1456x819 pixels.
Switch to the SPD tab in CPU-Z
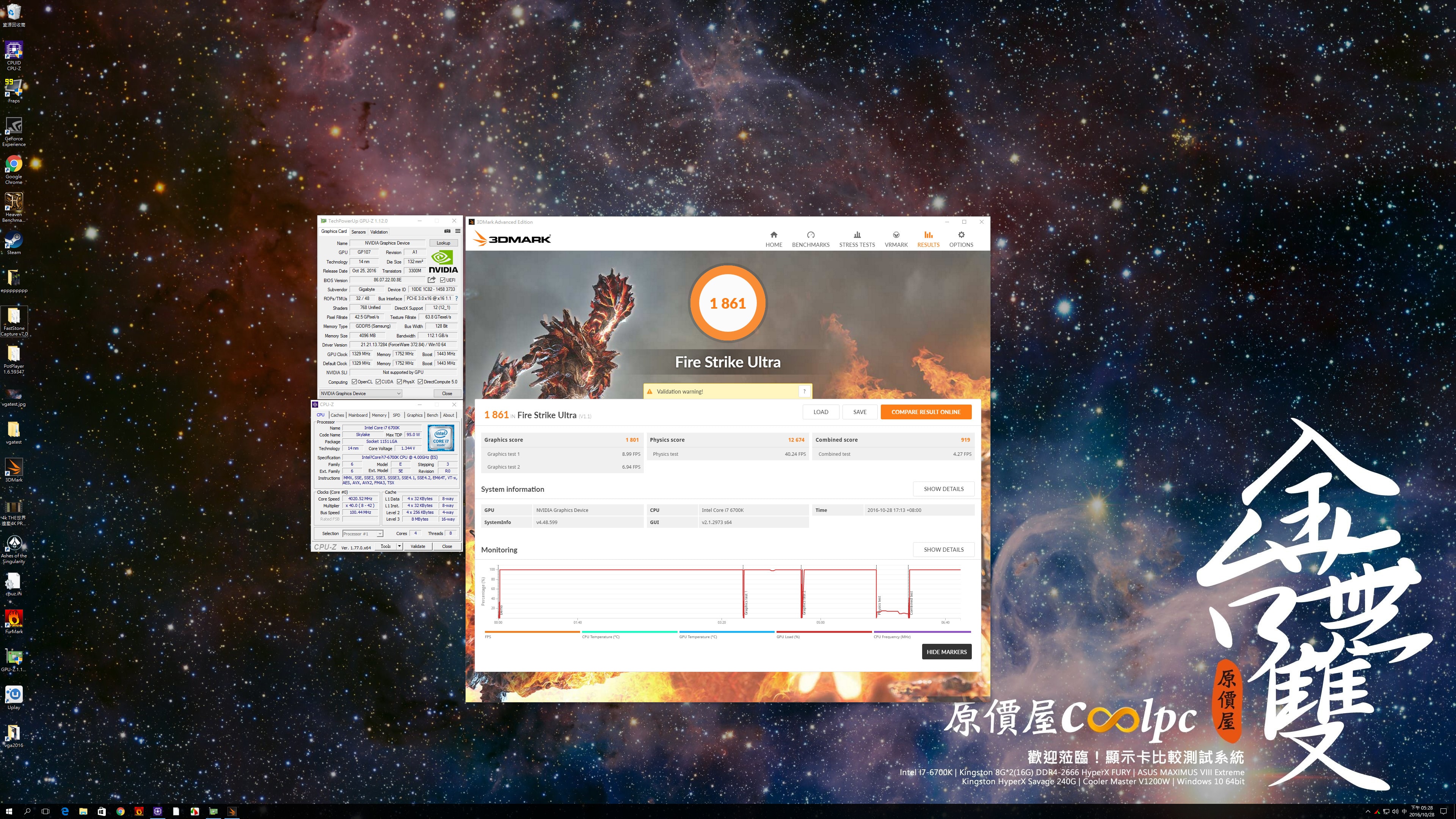pyautogui.click(x=396, y=415)
